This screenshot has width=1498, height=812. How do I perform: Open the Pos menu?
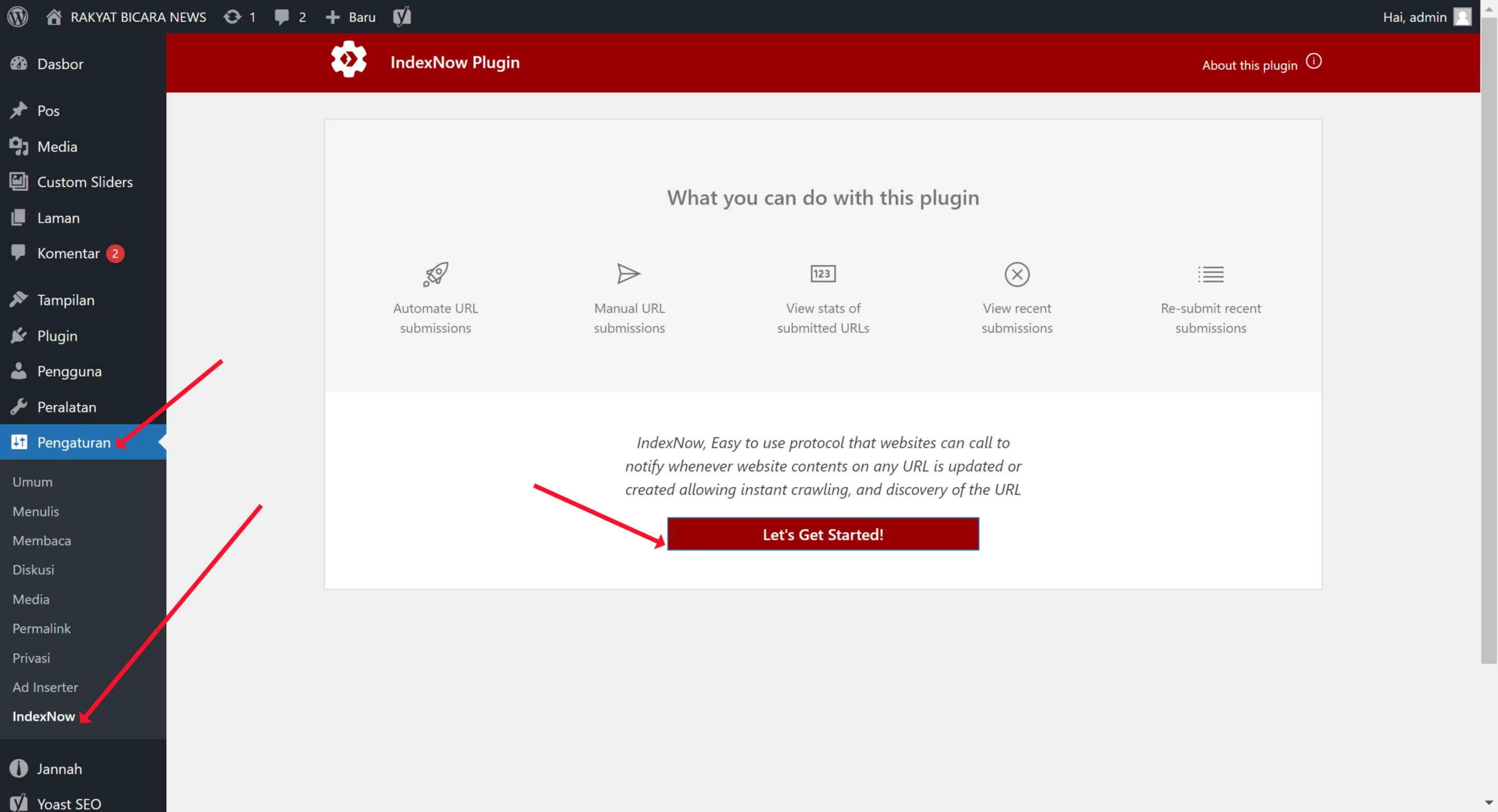pos(83,110)
